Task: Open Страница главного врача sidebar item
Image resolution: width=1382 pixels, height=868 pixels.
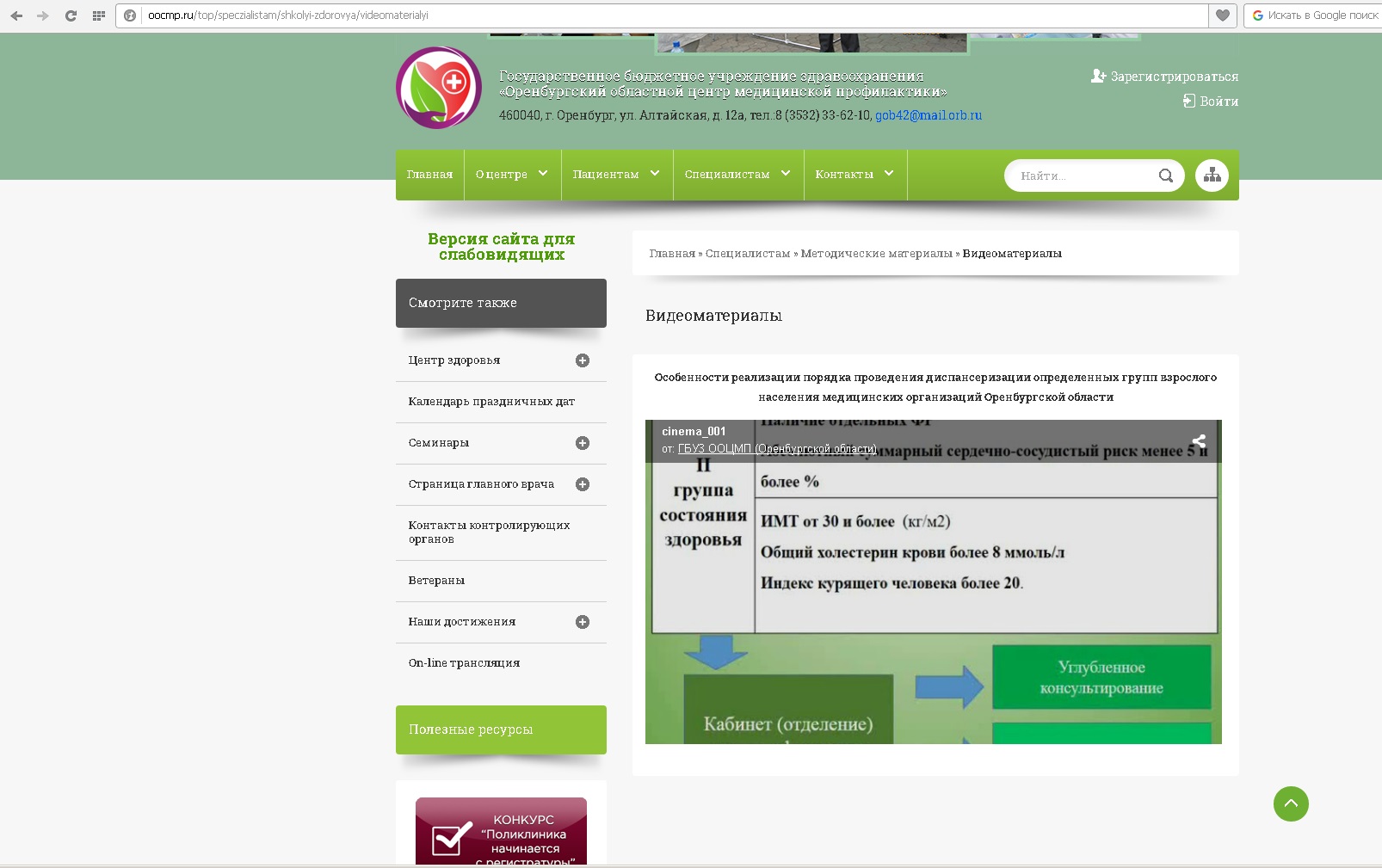Action: [x=481, y=484]
